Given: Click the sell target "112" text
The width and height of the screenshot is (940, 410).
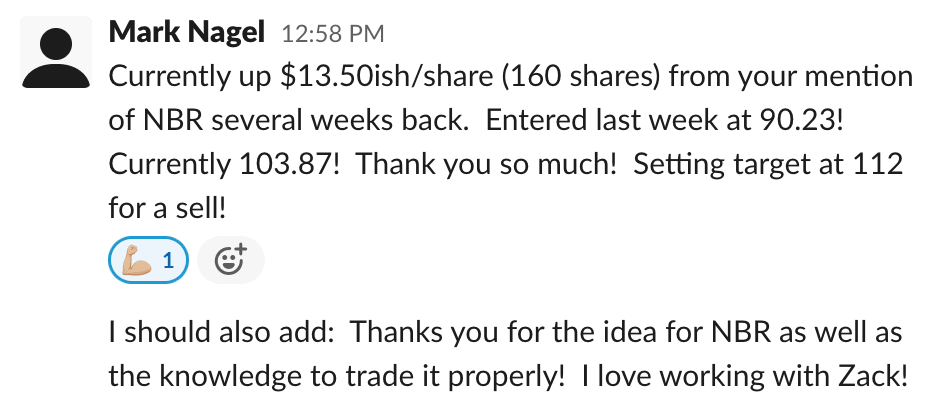Looking at the screenshot, I should pyautogui.click(x=883, y=163).
